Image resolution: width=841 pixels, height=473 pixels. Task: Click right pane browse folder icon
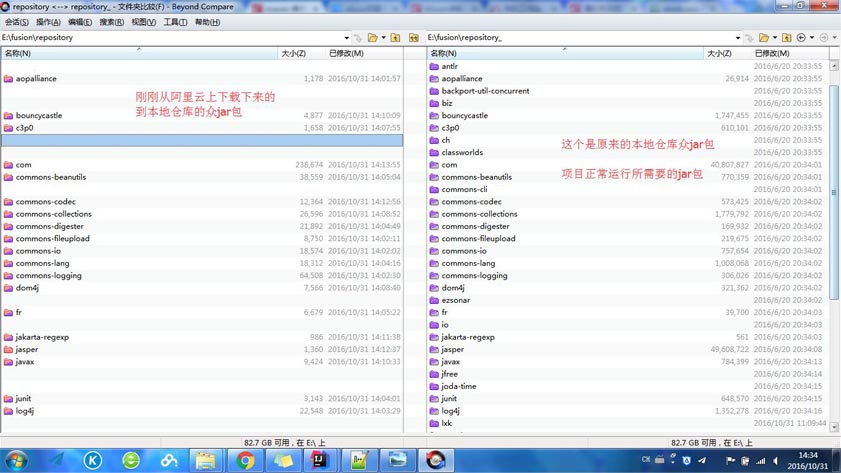point(764,38)
